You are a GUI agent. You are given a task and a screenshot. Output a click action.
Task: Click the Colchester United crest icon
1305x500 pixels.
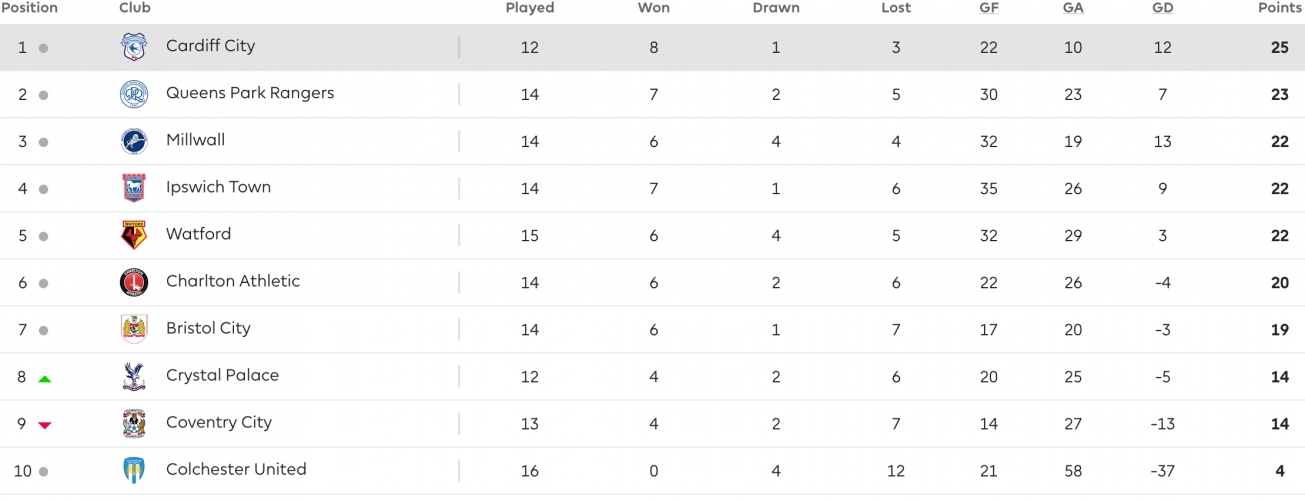pyautogui.click(x=134, y=470)
